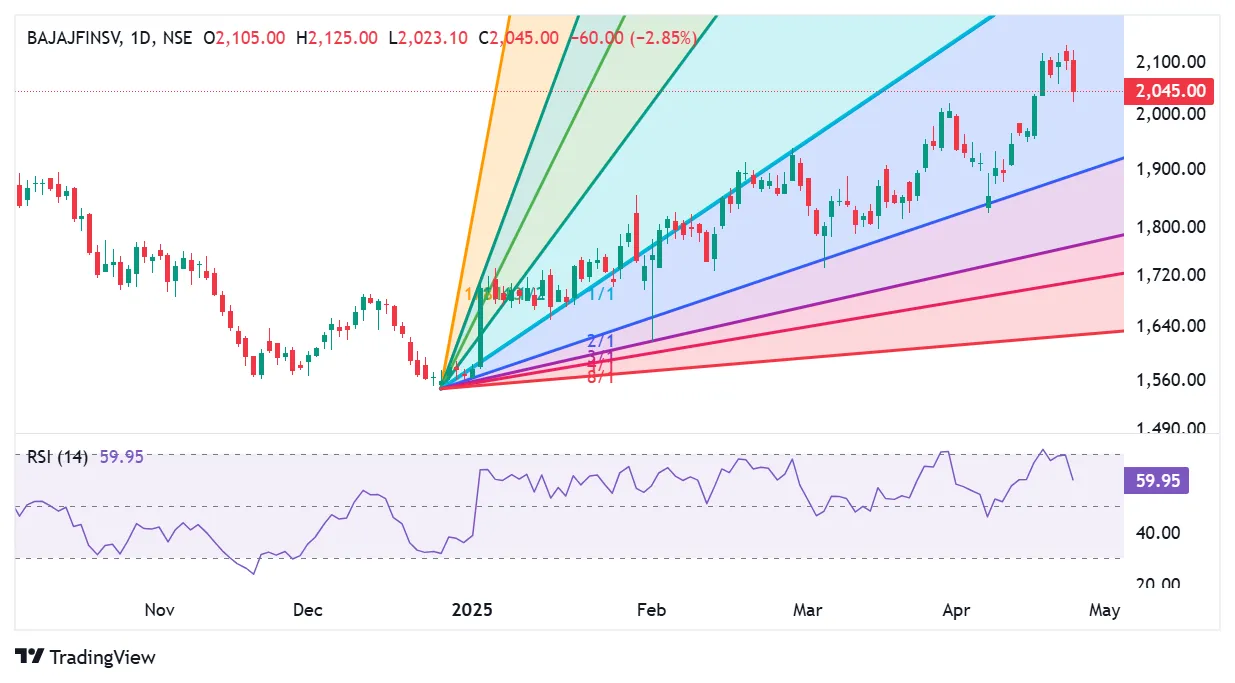1235x683 pixels.
Task: Click the 2,000.00 price axis label
Action: point(1170,114)
